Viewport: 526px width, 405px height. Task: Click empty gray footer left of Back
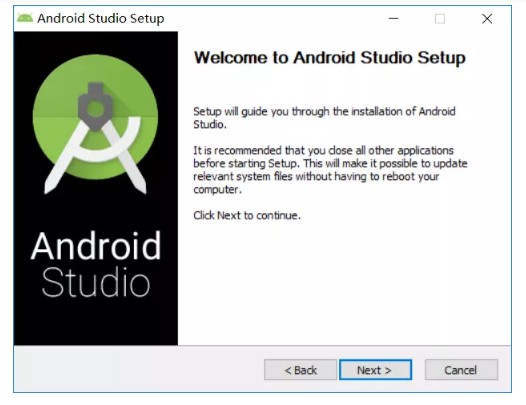click(138, 369)
